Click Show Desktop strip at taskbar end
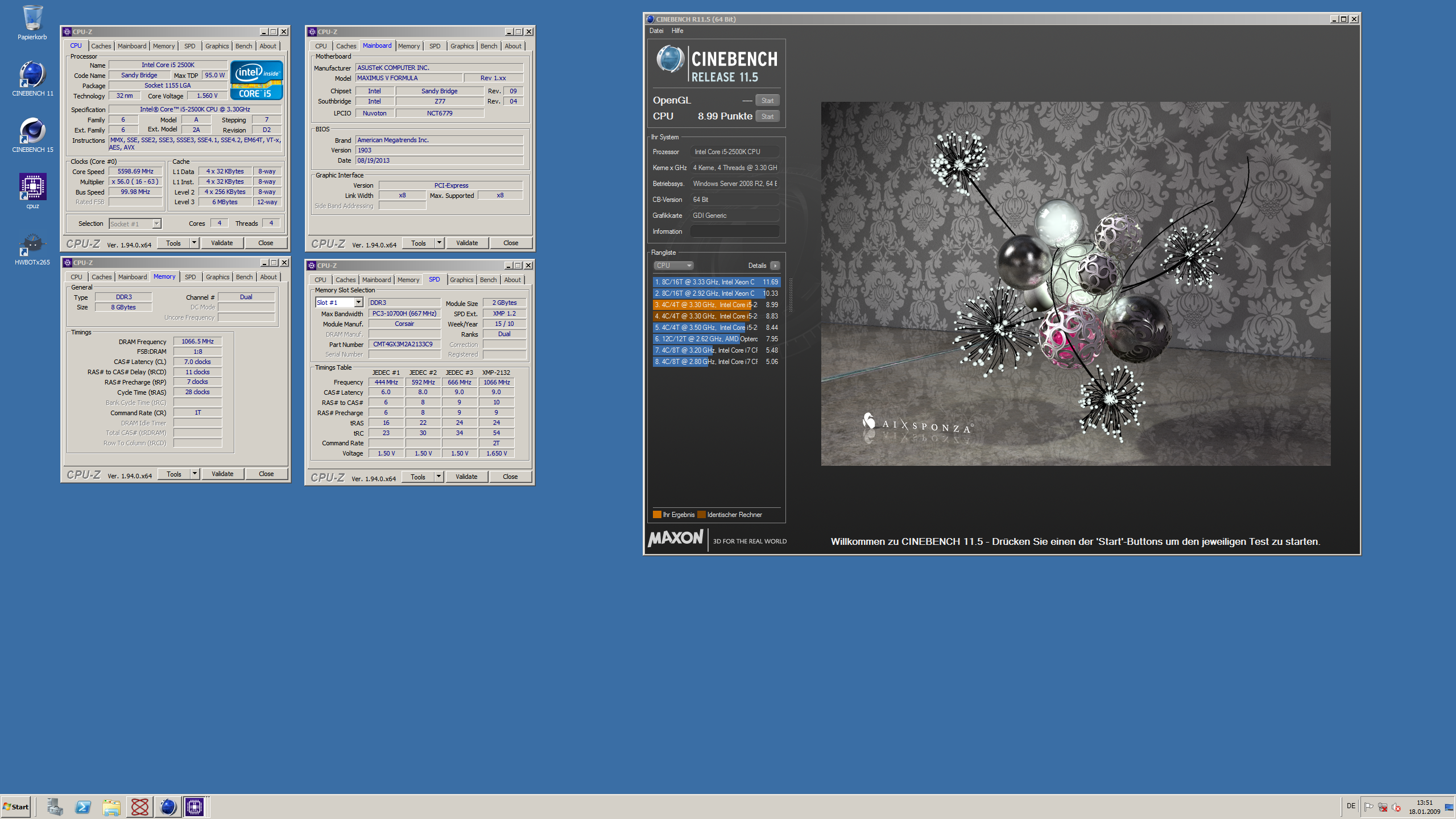 1449,806
